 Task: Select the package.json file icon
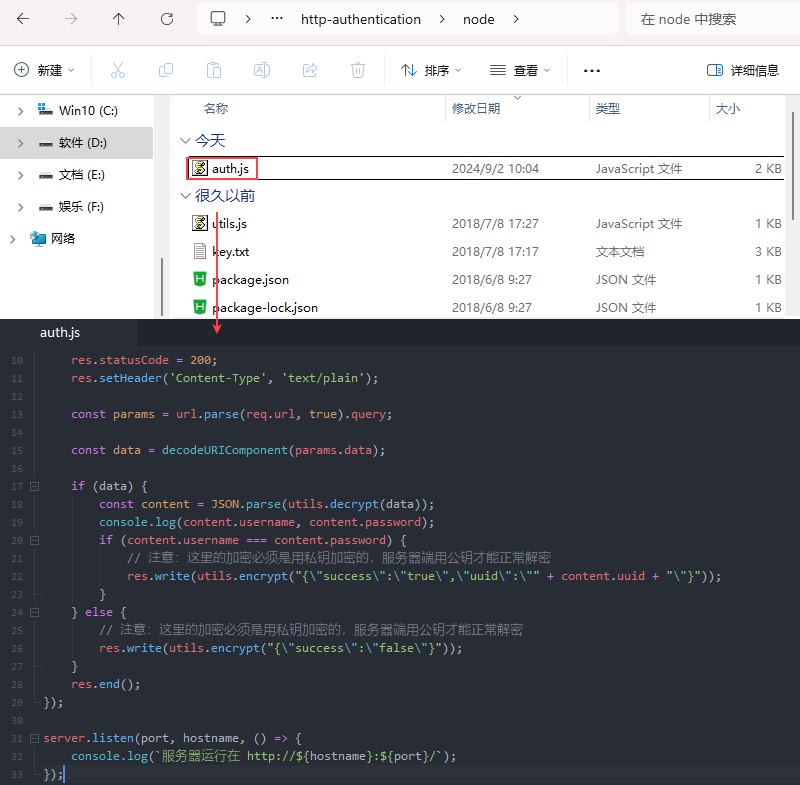click(199, 279)
